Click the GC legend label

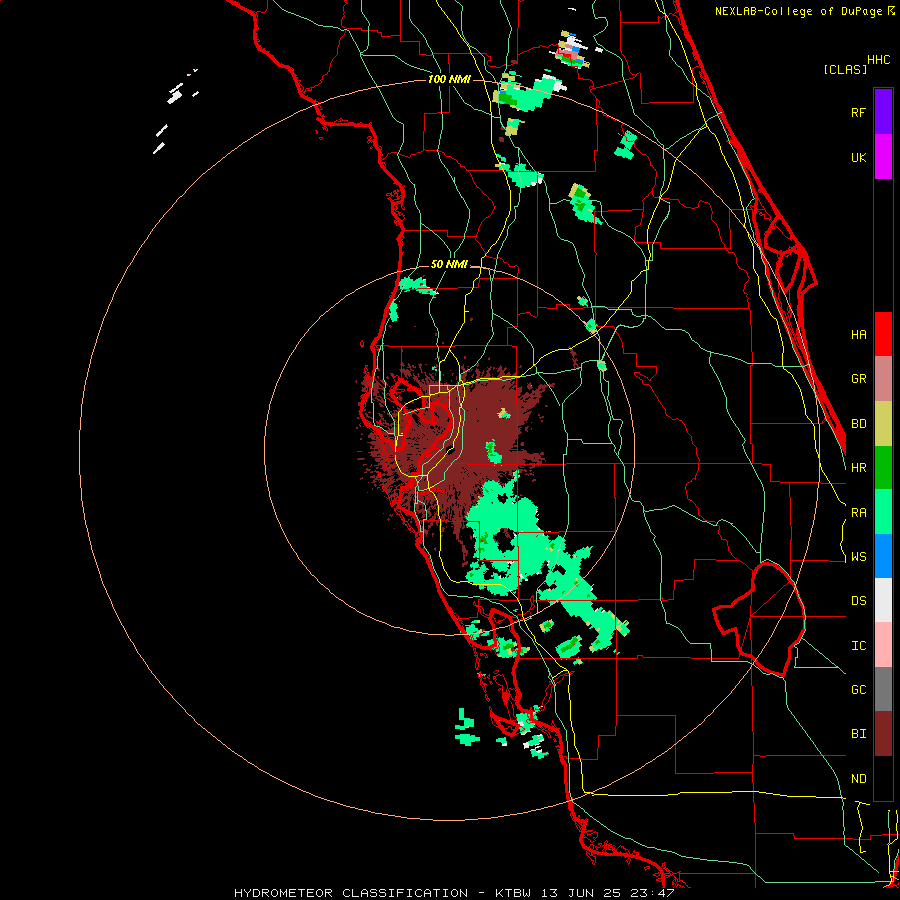pyautogui.click(x=858, y=690)
